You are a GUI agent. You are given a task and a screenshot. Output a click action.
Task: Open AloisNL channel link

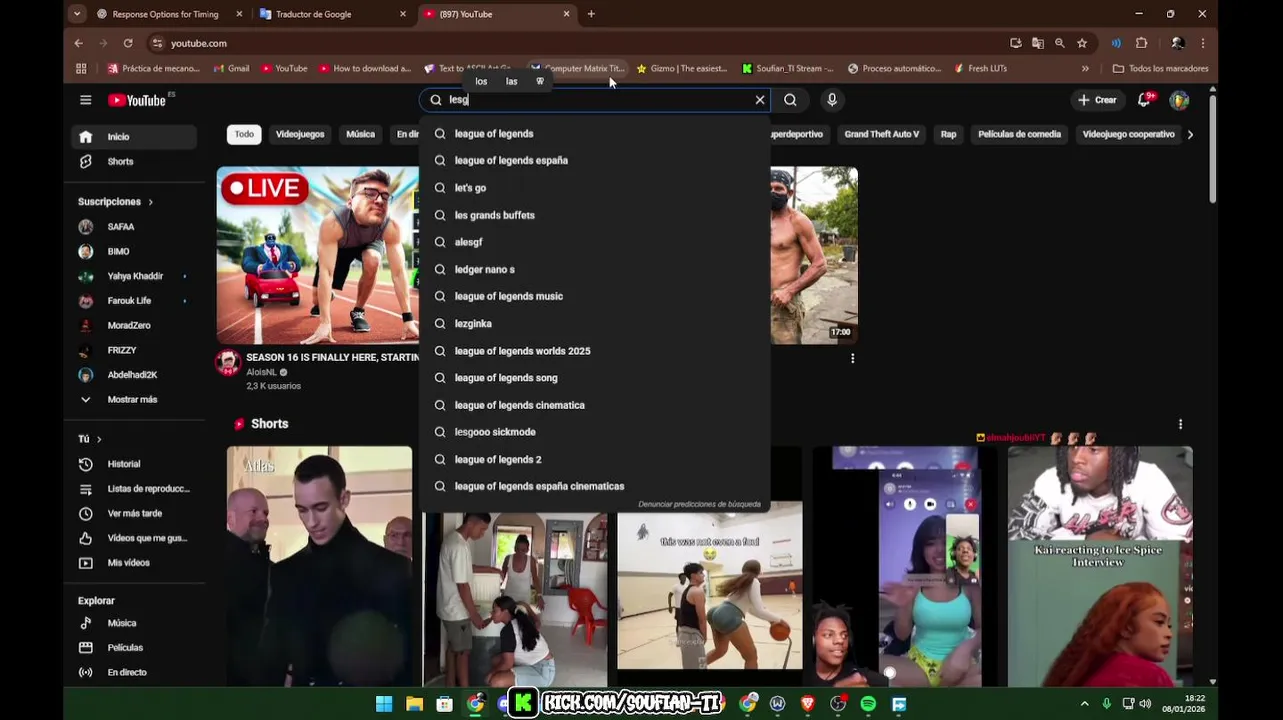(x=261, y=372)
